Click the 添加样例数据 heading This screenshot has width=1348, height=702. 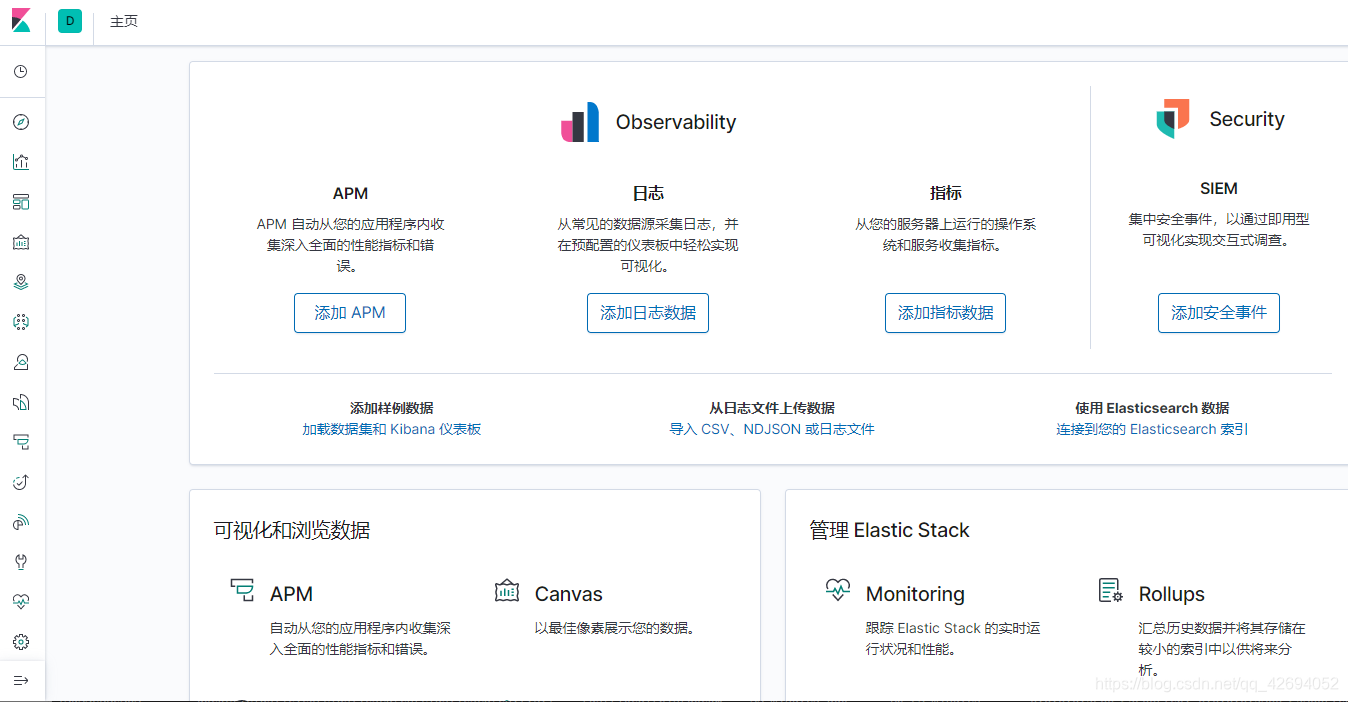click(392, 408)
